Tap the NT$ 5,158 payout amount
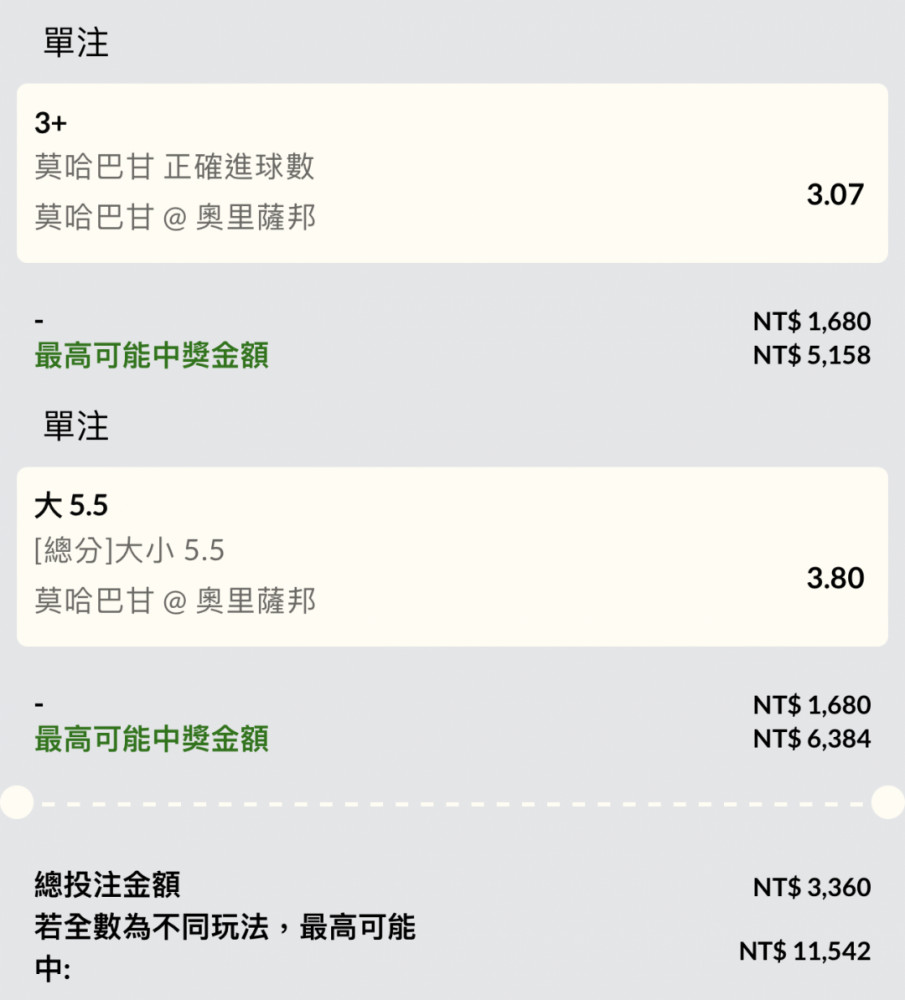This screenshot has height=1000, width=905. [812, 355]
